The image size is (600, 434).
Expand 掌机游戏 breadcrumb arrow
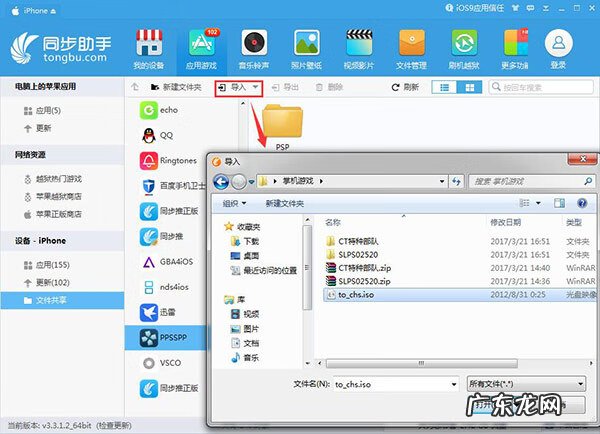(321, 181)
